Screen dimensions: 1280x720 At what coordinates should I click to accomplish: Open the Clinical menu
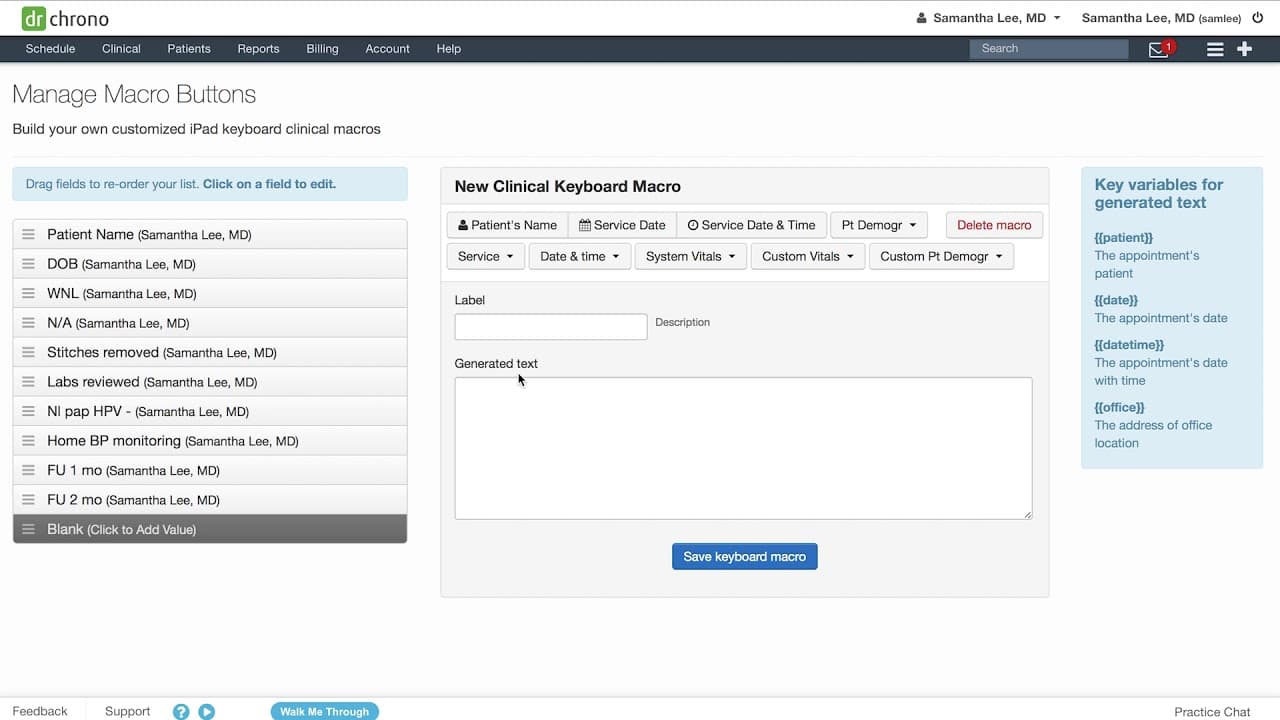pos(121,49)
